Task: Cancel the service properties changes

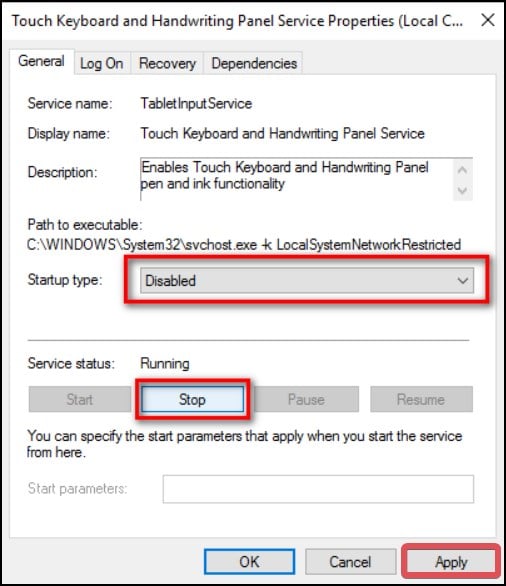Action: (x=350, y=562)
